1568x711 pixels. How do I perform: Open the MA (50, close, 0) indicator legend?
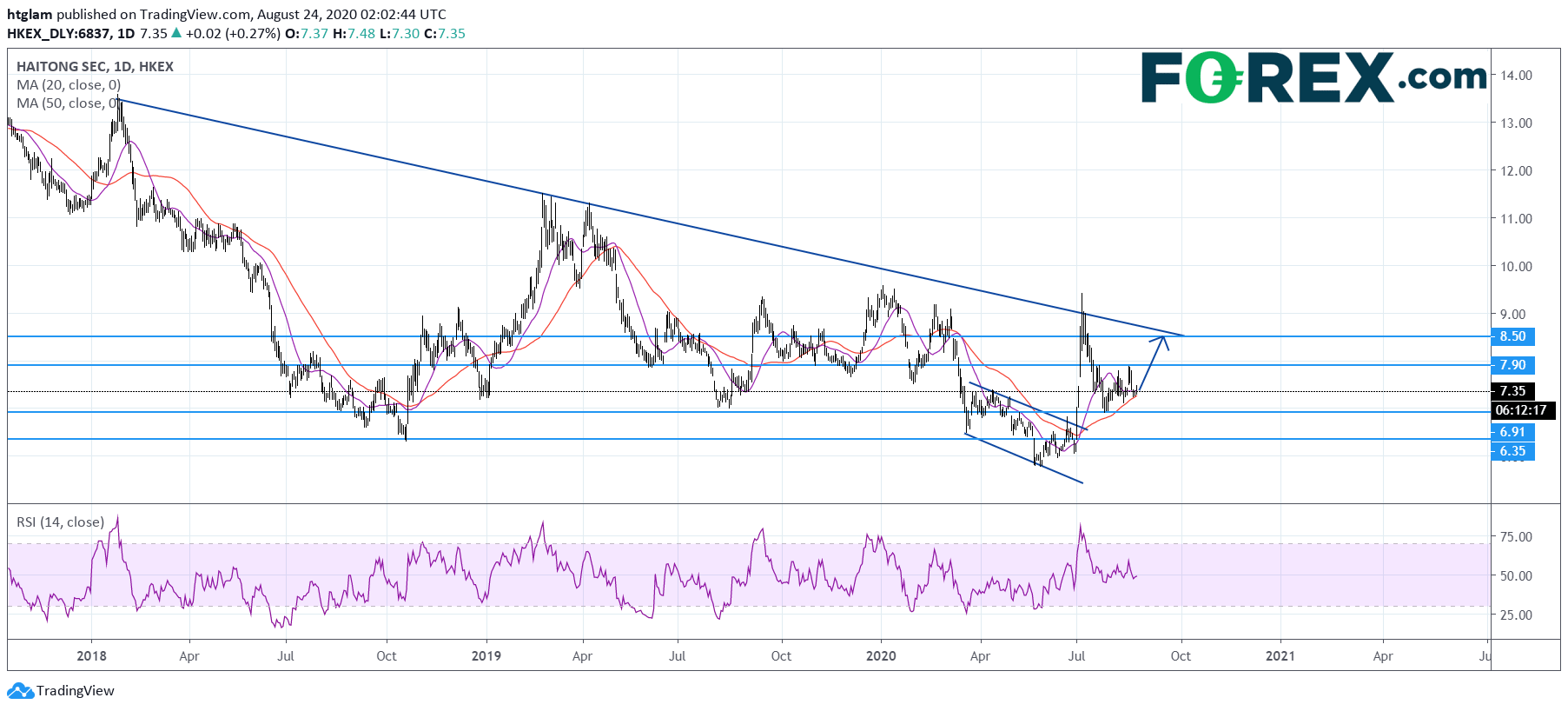tap(69, 103)
